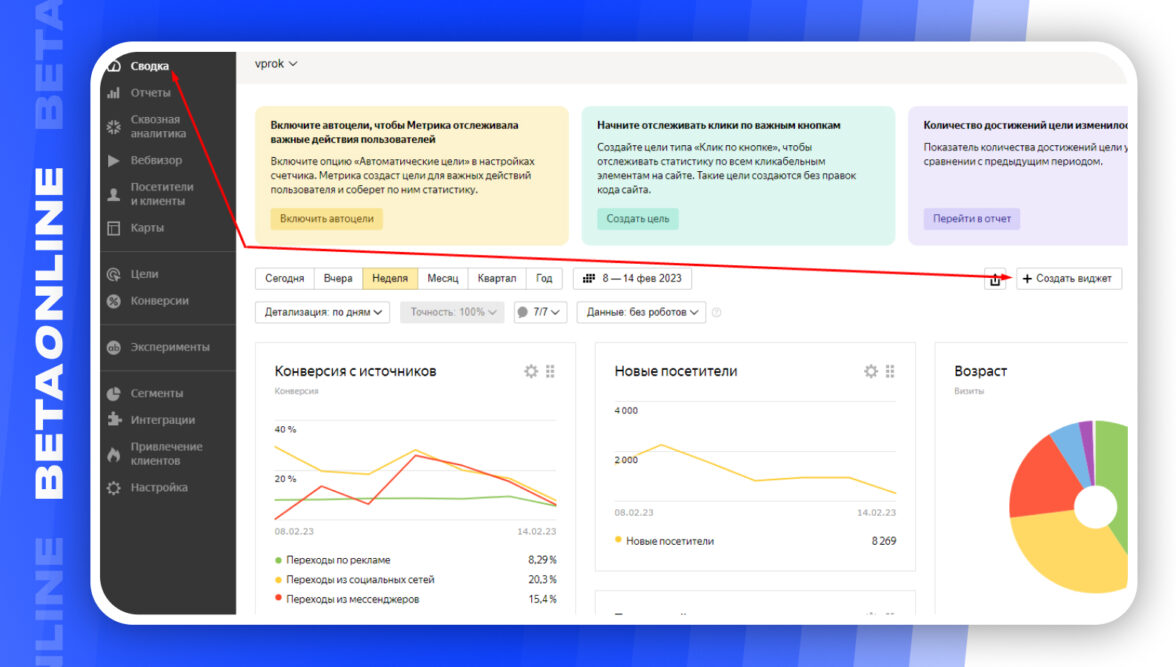This screenshot has height=667, width=1176.
Task: Click the Посетители и клиенты person icon
Action: click(113, 194)
